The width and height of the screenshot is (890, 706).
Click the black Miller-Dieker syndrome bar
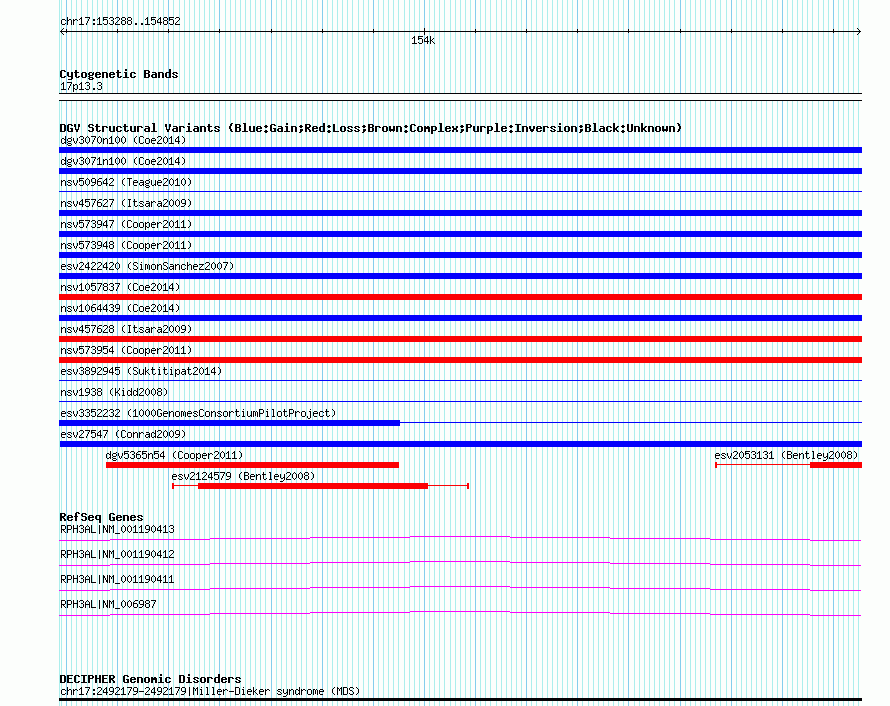[x=460, y=700]
